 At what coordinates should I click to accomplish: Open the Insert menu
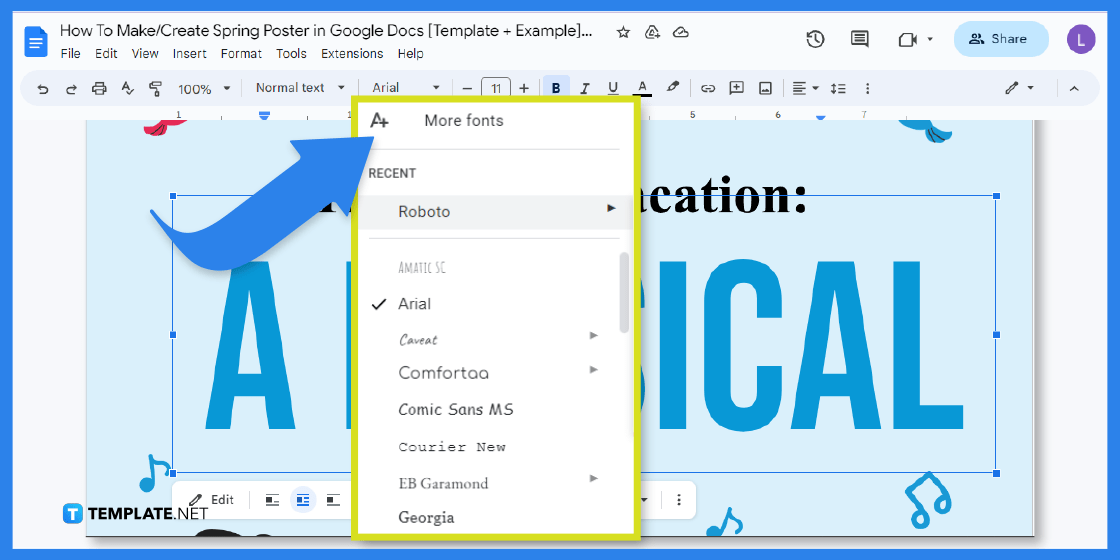189,54
